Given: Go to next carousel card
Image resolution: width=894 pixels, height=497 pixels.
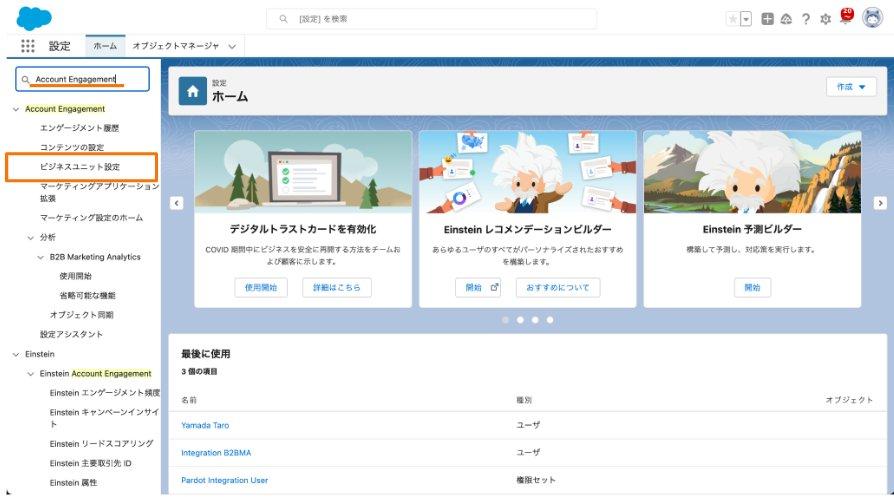Looking at the screenshot, I should (x=880, y=203).
